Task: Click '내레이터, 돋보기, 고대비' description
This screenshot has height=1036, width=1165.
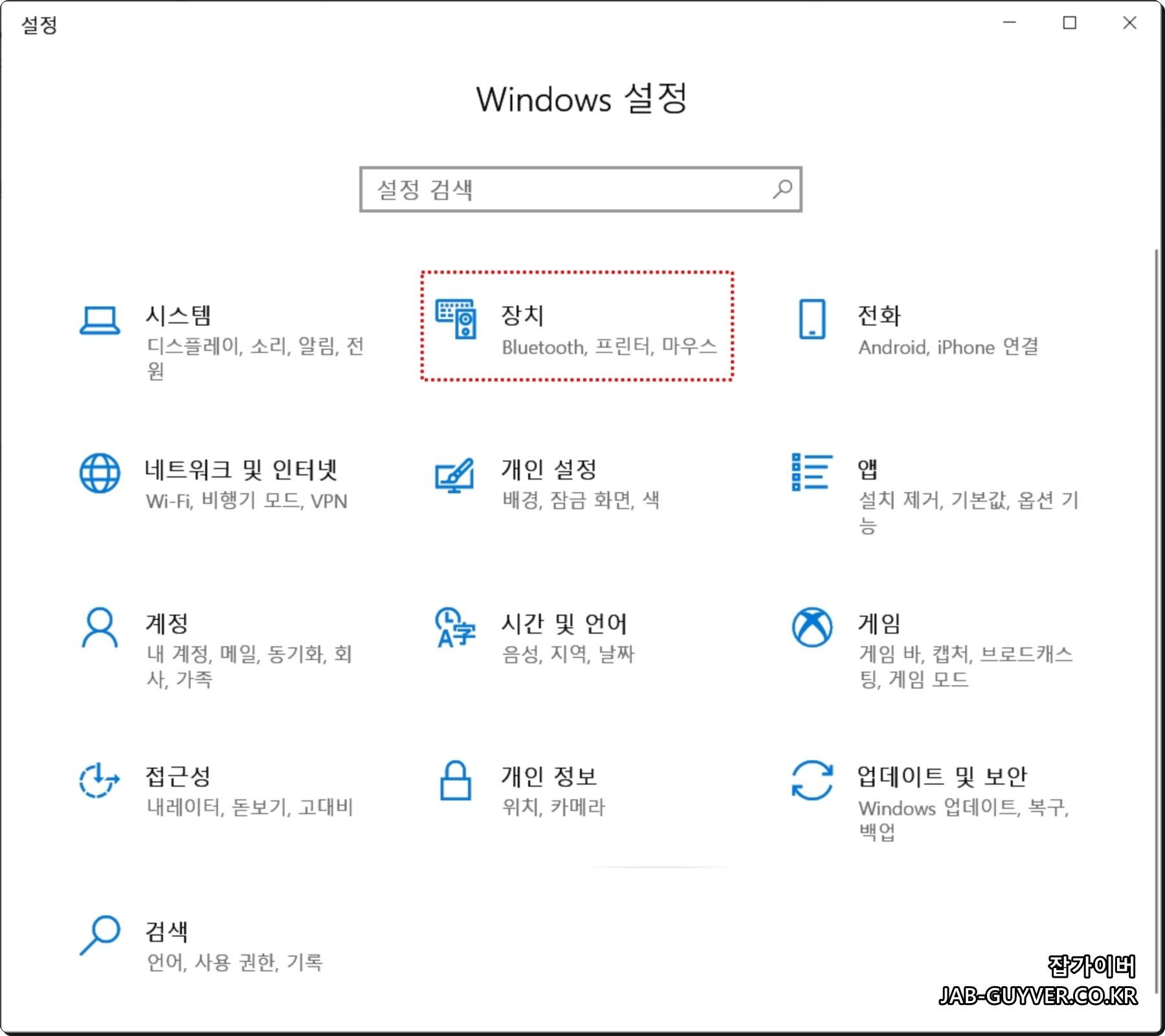Action: pyautogui.click(x=250, y=807)
